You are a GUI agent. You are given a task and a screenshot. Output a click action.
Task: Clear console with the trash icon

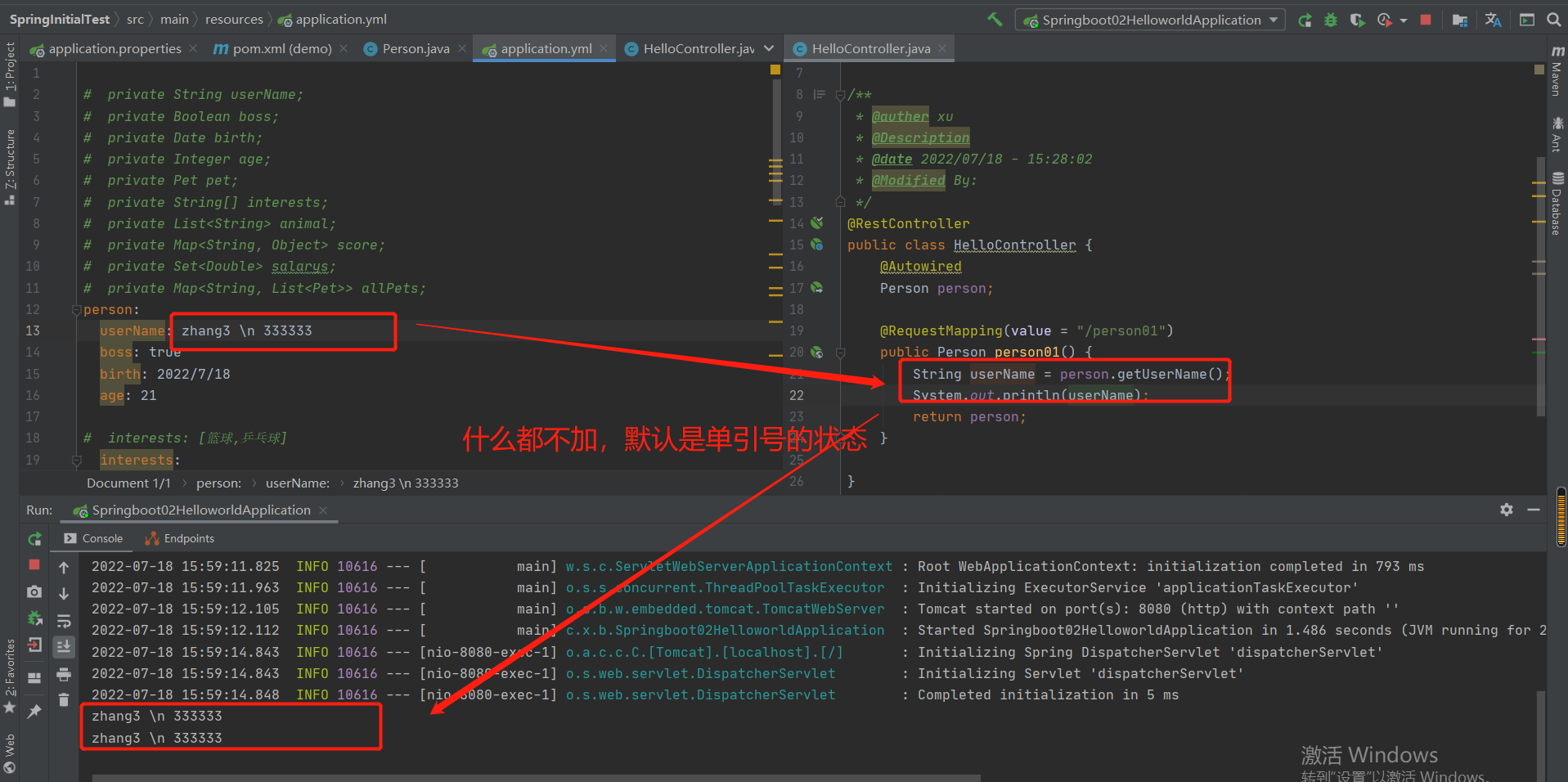[64, 700]
